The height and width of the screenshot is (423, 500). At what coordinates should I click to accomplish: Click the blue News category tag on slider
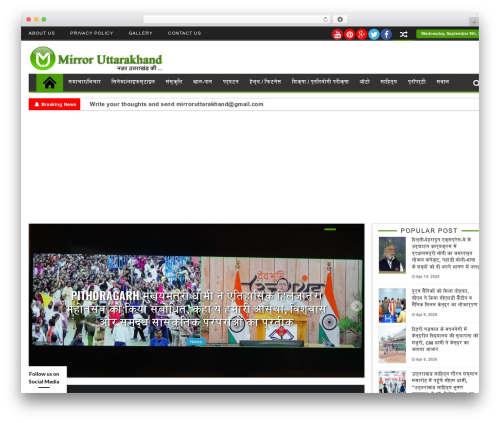pos(196,341)
